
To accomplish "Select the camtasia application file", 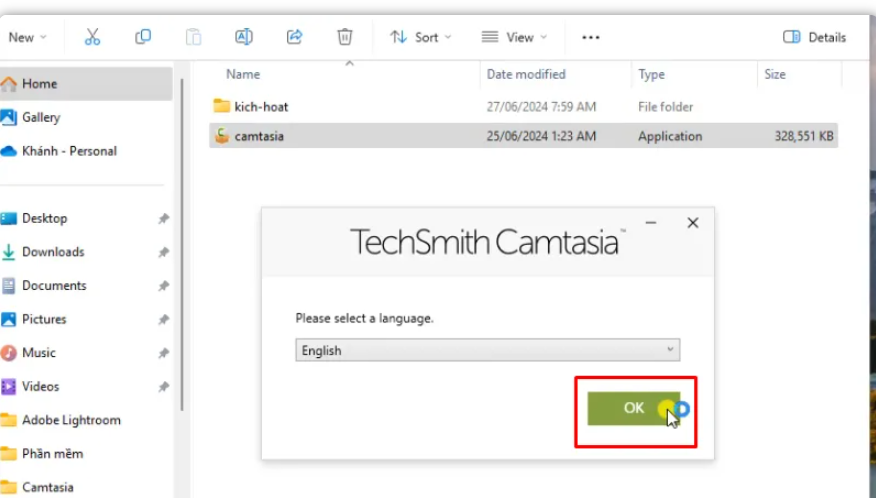I will click(x=259, y=136).
